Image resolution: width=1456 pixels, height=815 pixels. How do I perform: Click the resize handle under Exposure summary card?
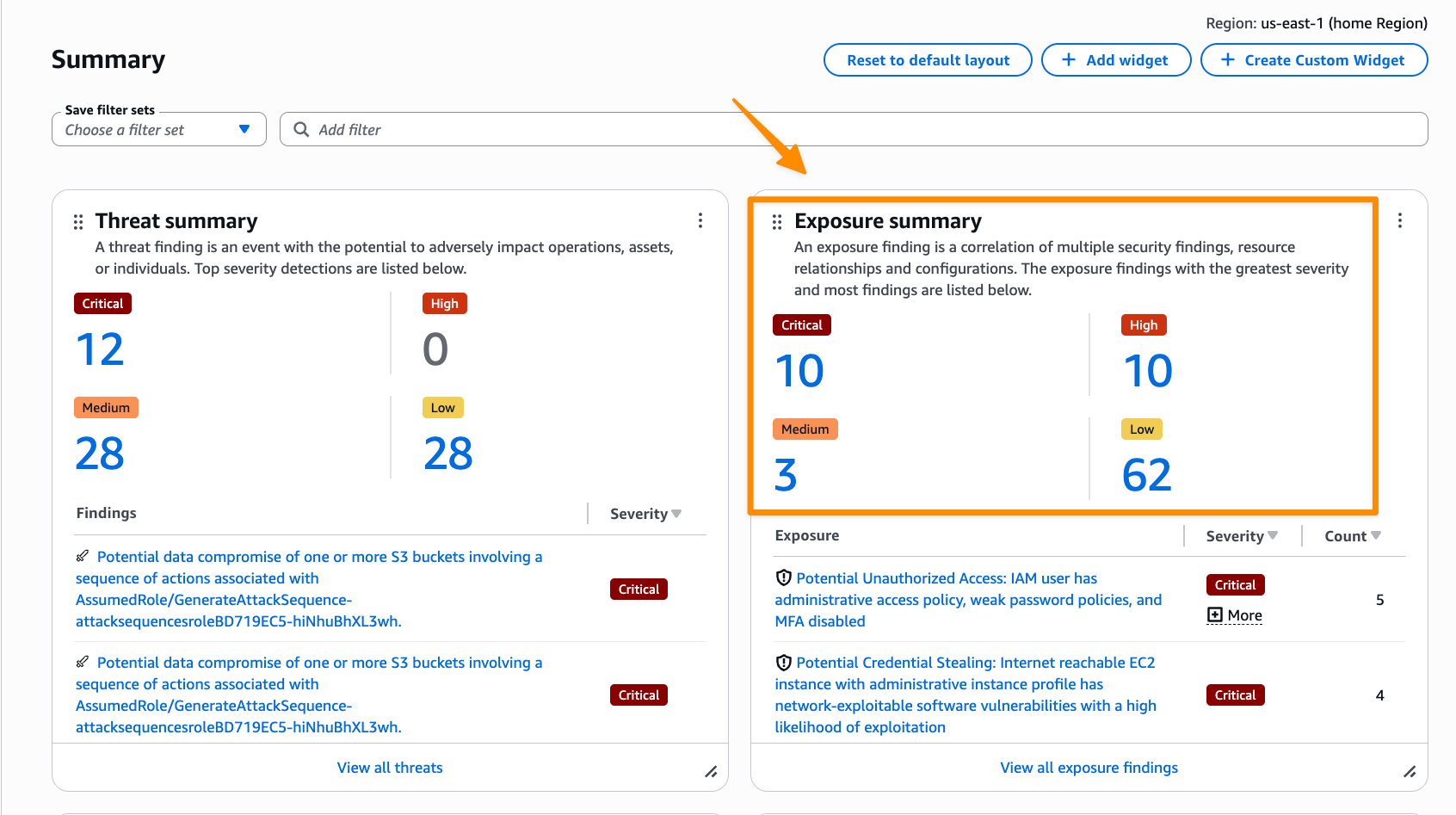(1411, 773)
